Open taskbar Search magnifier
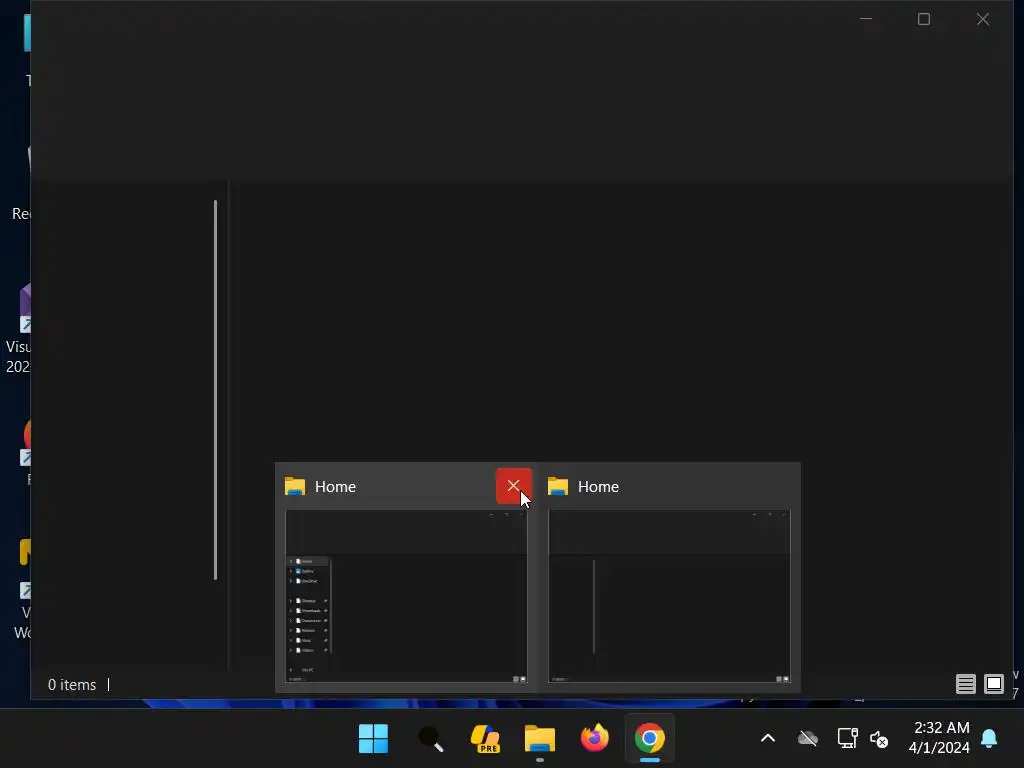Screen dimensions: 1024x768 (x=430, y=739)
